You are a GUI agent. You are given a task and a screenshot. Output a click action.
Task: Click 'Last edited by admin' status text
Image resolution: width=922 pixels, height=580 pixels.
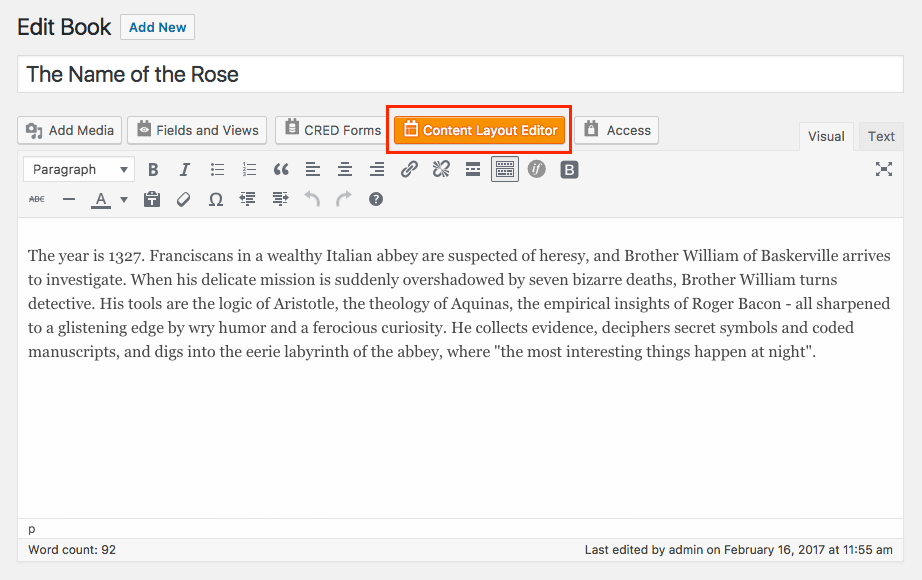pos(739,550)
